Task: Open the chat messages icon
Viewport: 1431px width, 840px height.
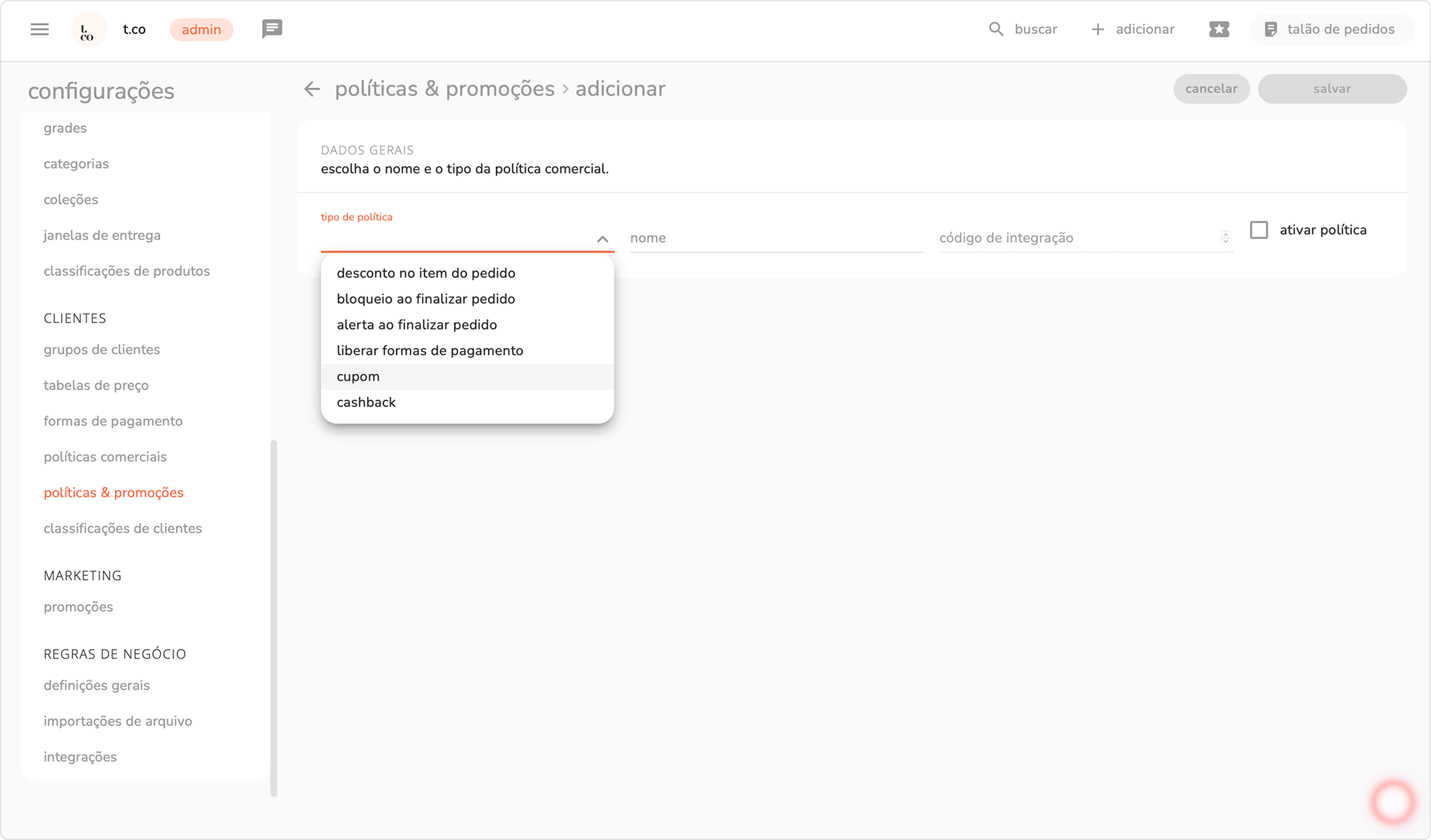Action: [x=272, y=29]
